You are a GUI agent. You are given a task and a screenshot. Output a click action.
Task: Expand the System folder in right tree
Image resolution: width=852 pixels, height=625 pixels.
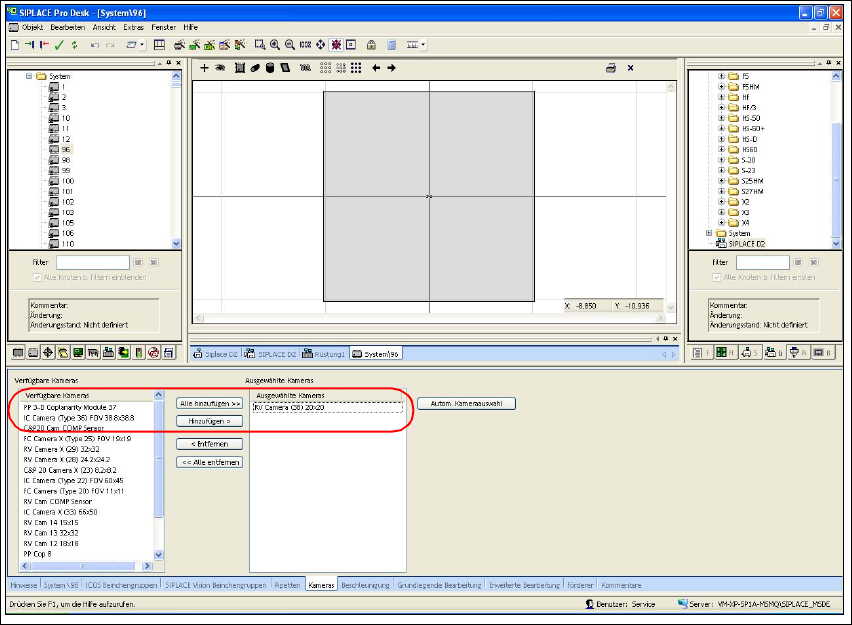[709, 233]
